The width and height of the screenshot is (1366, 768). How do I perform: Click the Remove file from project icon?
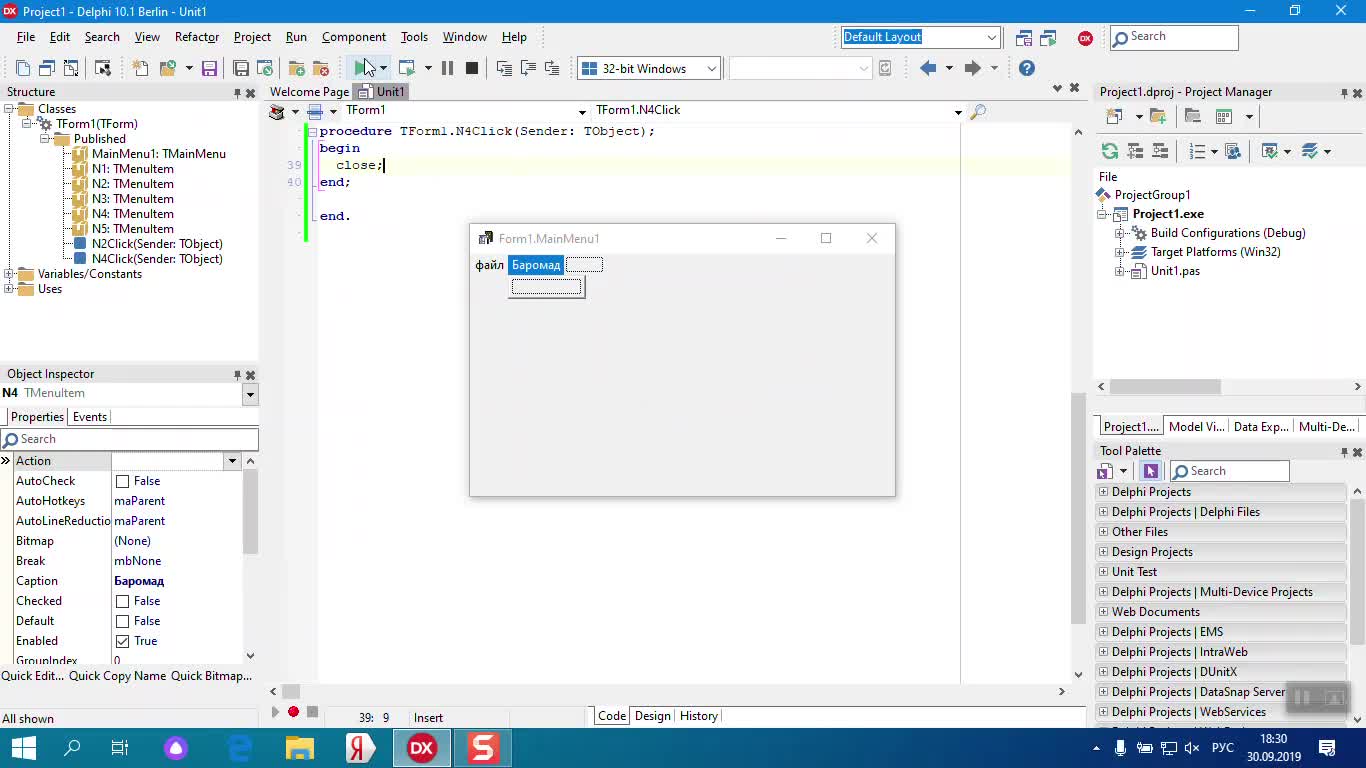(321, 68)
